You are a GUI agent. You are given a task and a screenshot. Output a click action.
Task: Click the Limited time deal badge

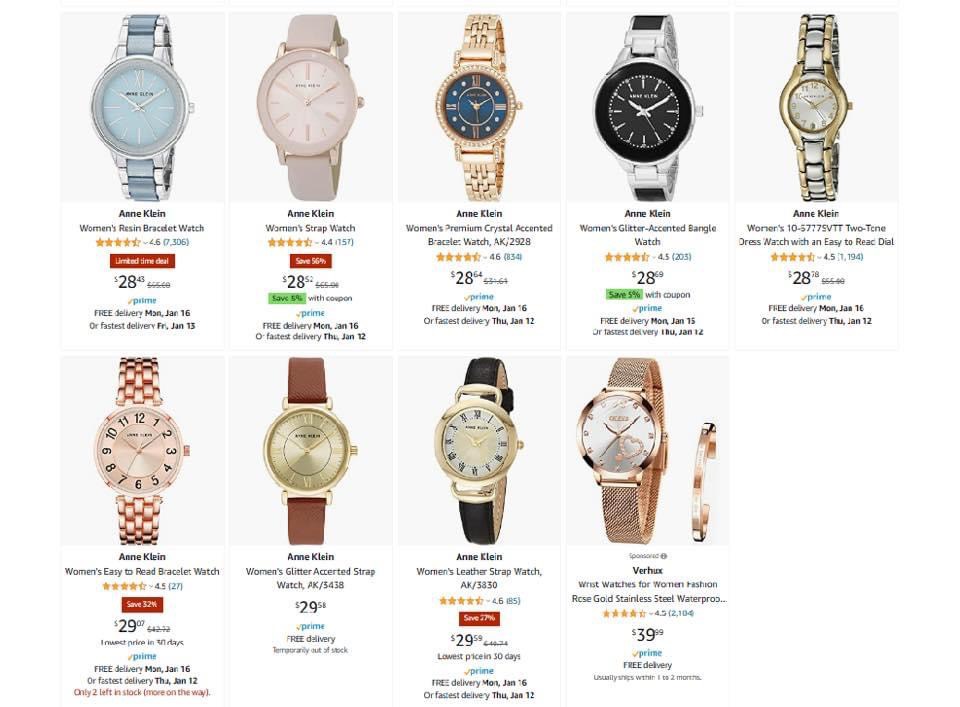pos(142,261)
